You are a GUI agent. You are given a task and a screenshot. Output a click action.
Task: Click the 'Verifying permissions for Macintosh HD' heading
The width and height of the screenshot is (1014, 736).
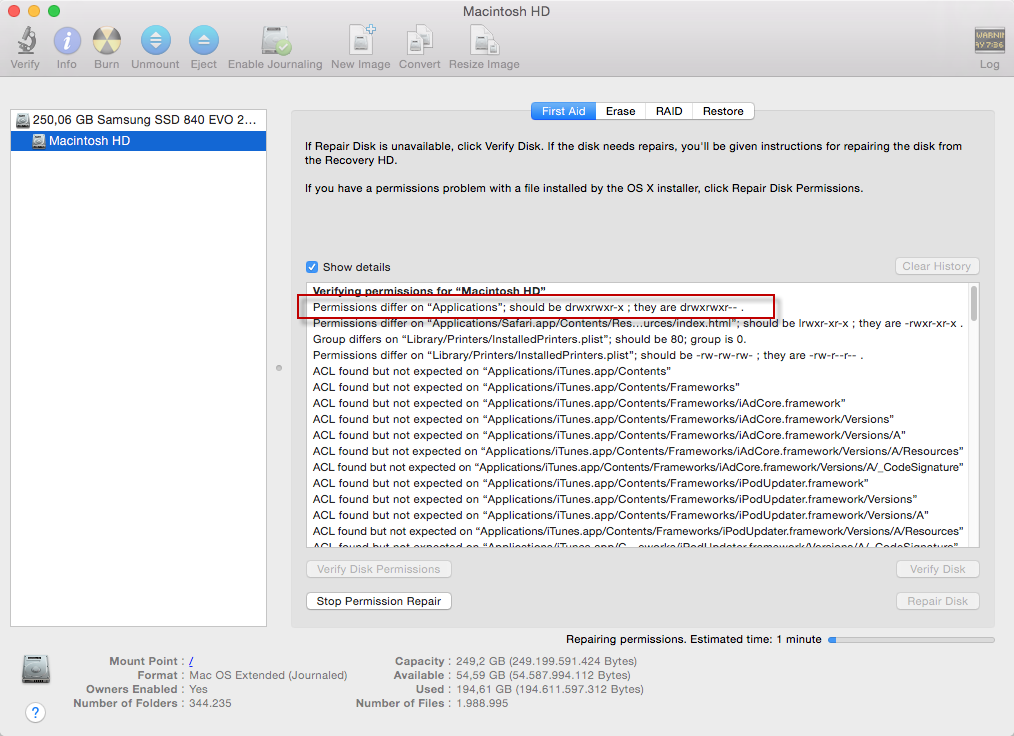429,290
